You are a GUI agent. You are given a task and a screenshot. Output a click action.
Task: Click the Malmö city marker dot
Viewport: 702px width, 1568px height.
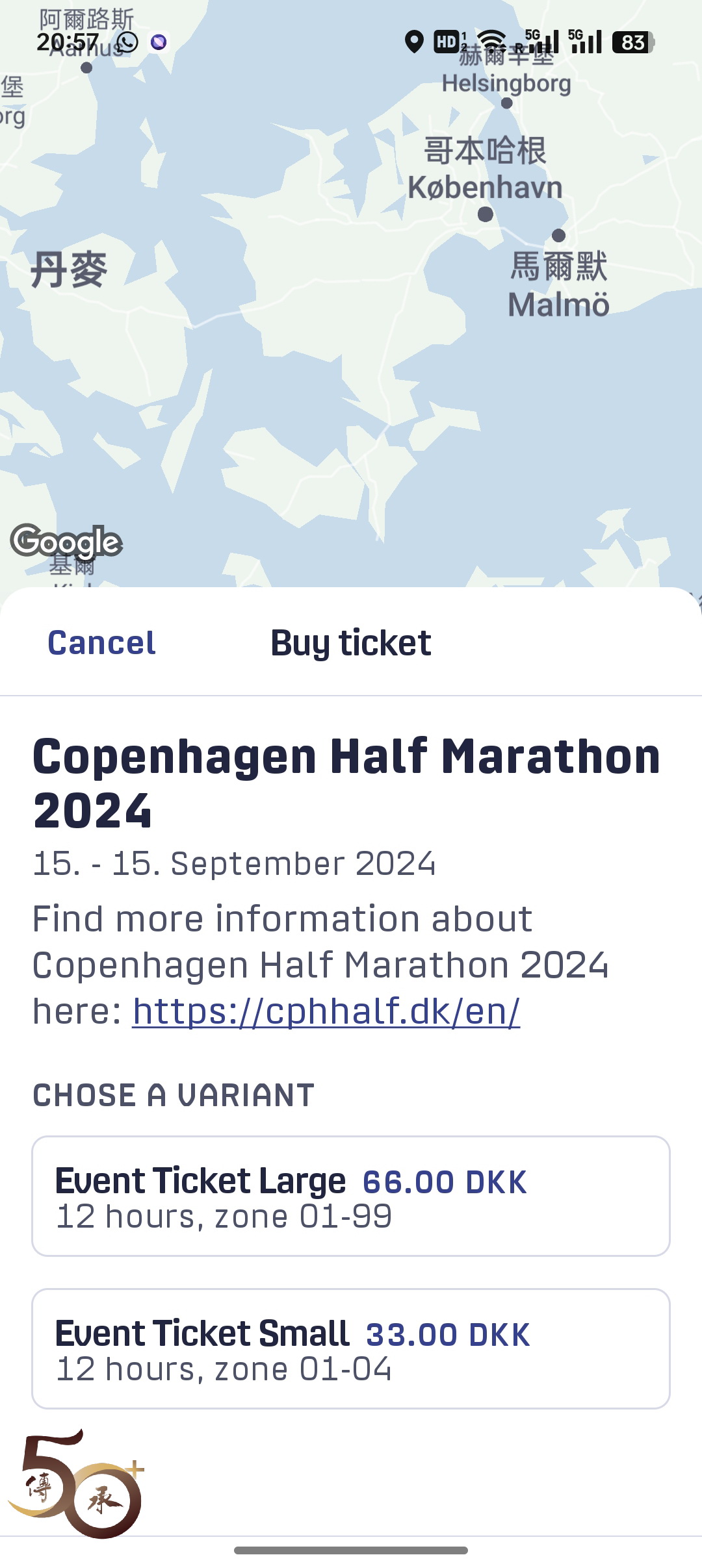tap(558, 235)
